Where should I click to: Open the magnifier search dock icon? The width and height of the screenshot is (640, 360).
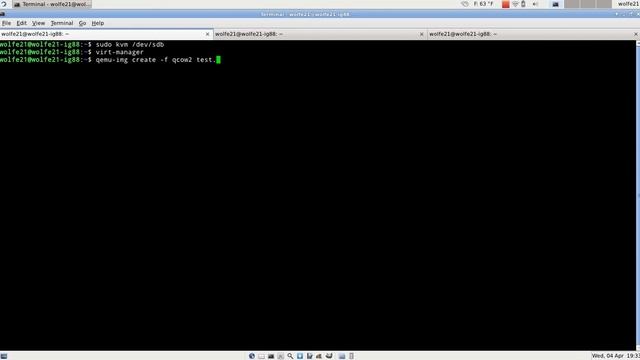pos(290,356)
